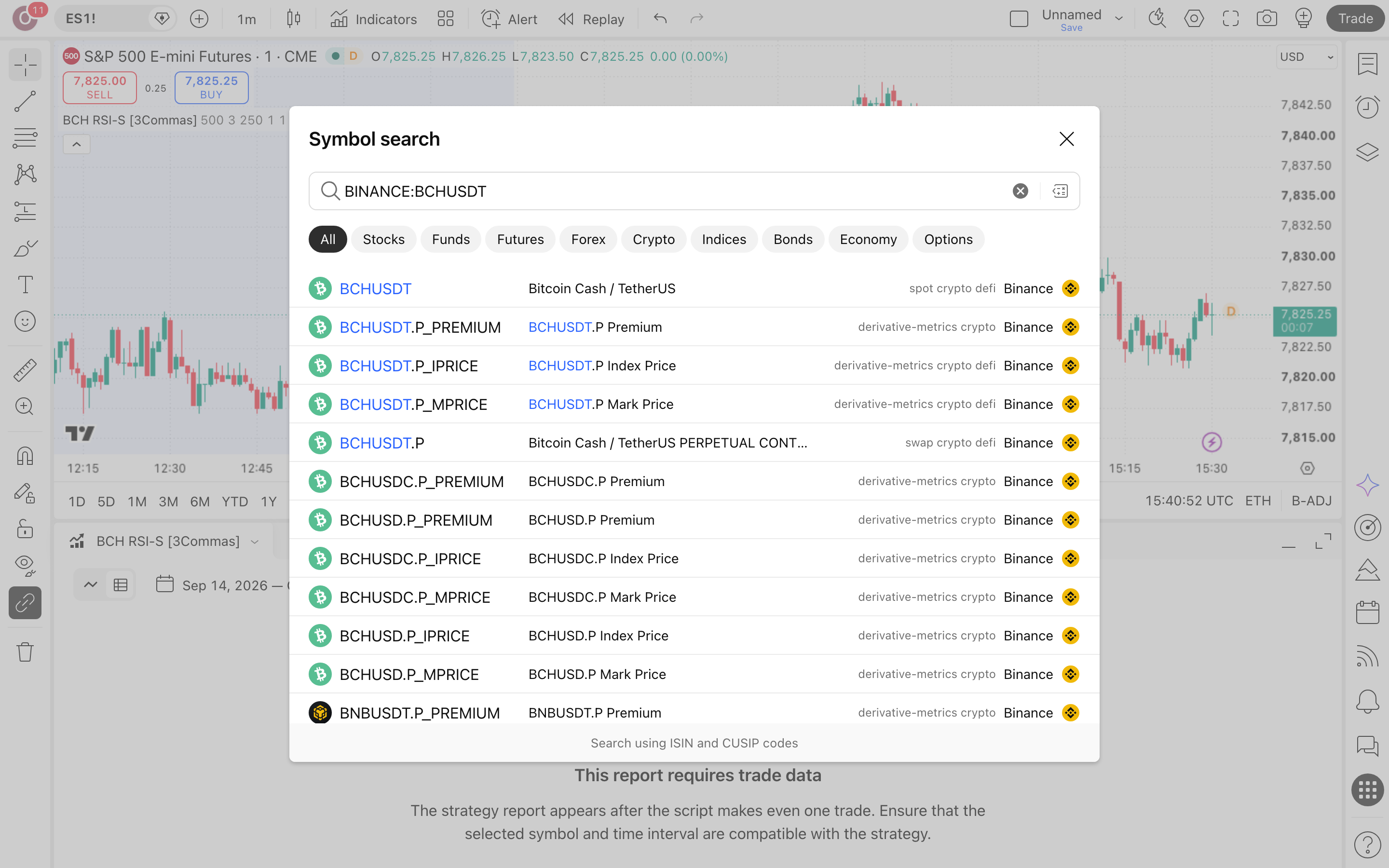Viewport: 1389px width, 868px height.
Task: Click the undo arrow
Action: coord(660,19)
